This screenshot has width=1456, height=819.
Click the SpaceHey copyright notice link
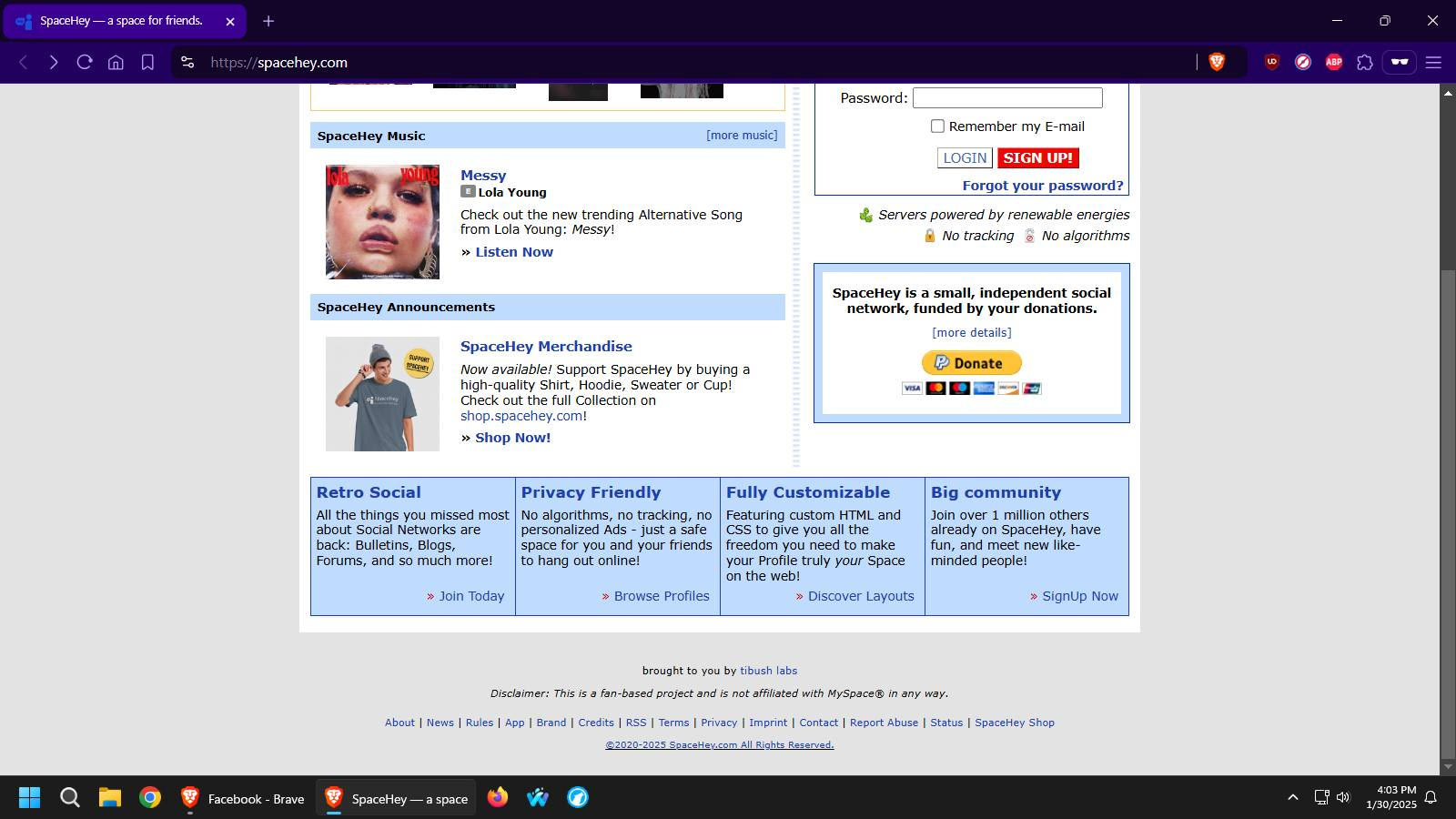[720, 744]
